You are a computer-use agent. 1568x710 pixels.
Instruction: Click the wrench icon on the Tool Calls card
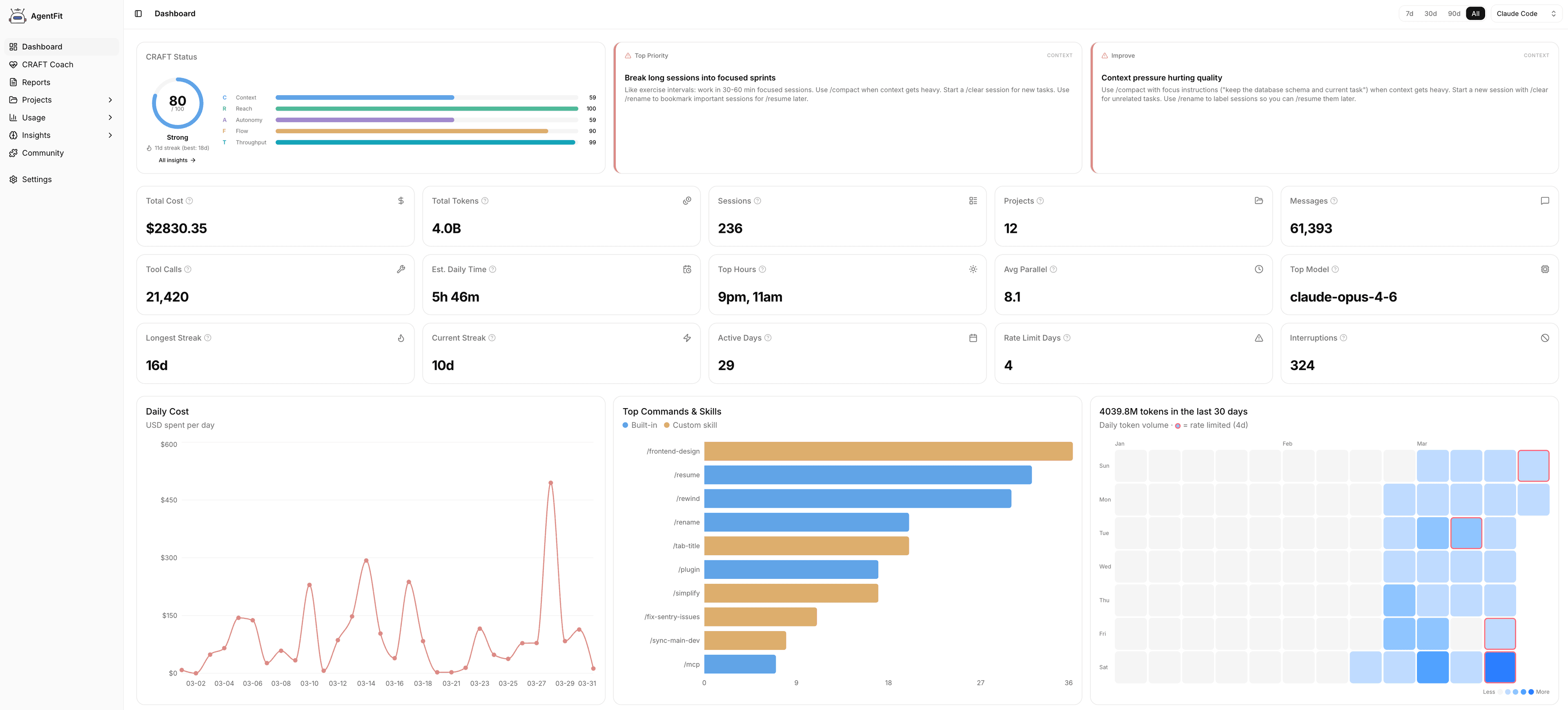pyautogui.click(x=401, y=268)
